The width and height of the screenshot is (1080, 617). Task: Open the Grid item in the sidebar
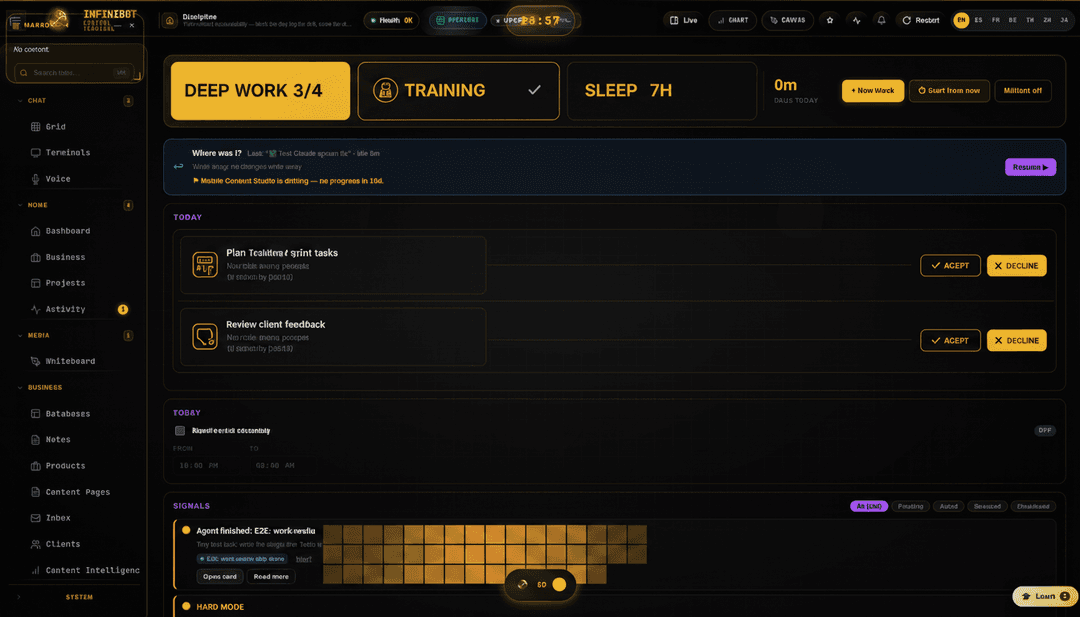pos(48,127)
